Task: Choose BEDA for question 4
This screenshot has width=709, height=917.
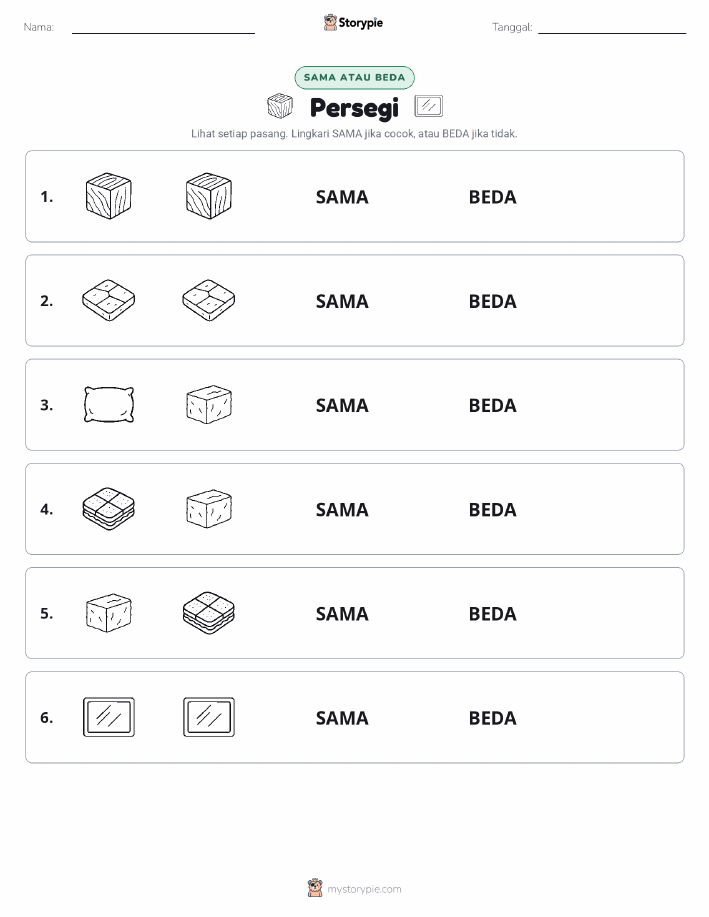Action: [493, 510]
